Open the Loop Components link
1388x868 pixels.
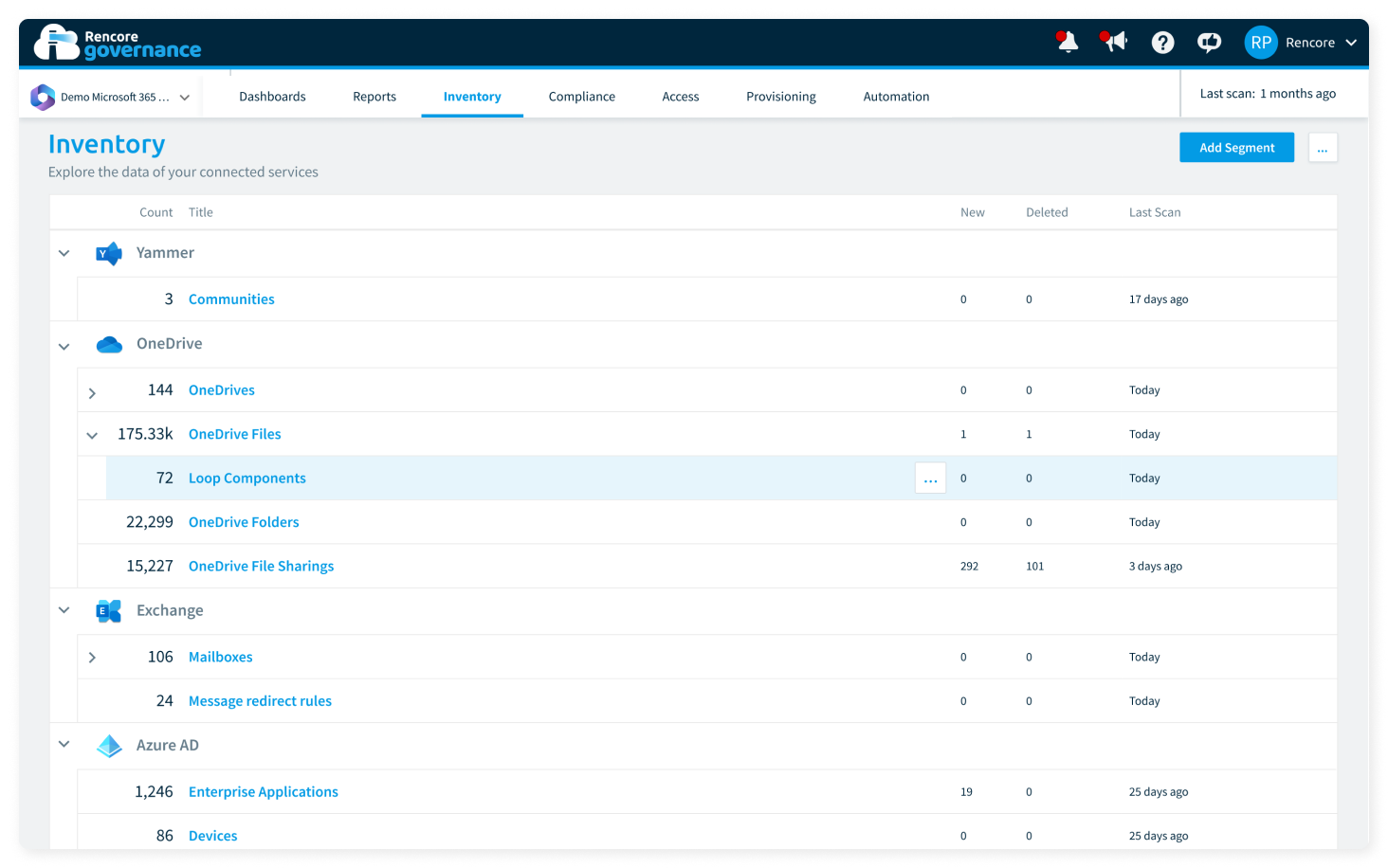(247, 479)
